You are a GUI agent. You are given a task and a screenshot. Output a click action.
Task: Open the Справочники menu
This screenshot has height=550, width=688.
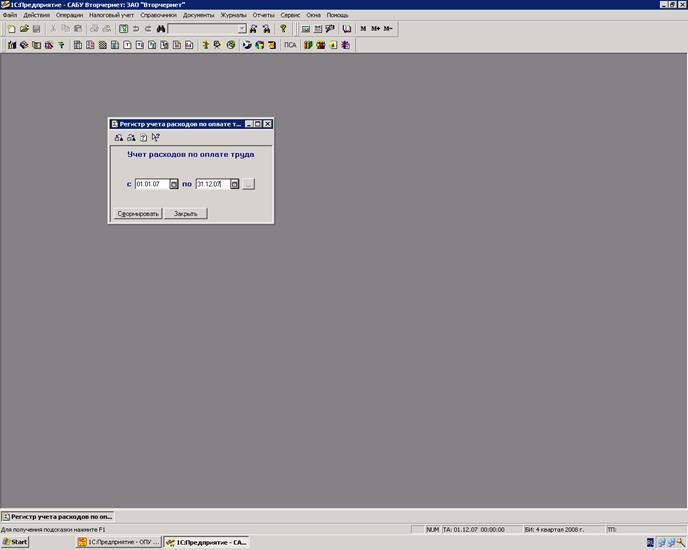click(158, 15)
